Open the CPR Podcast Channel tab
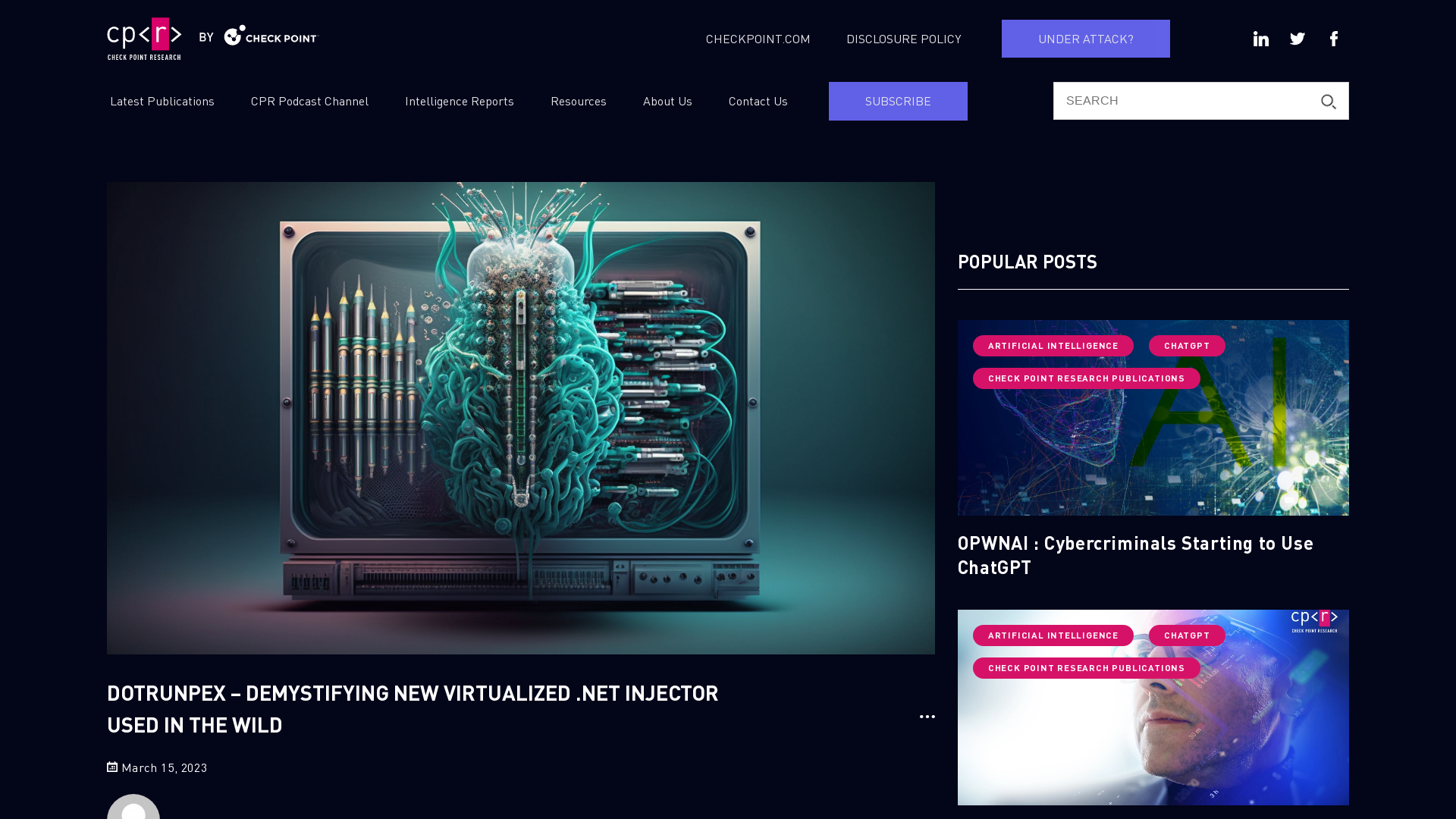Viewport: 1456px width, 819px height. point(309,101)
